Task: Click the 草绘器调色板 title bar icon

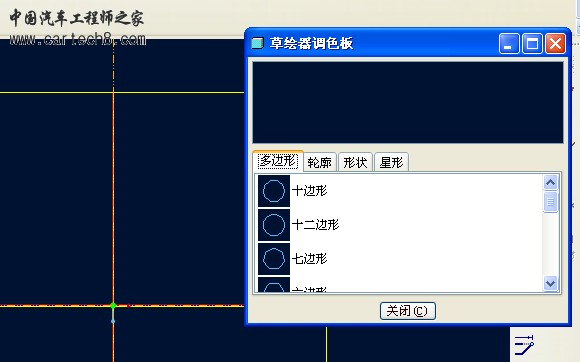Action: [257, 43]
